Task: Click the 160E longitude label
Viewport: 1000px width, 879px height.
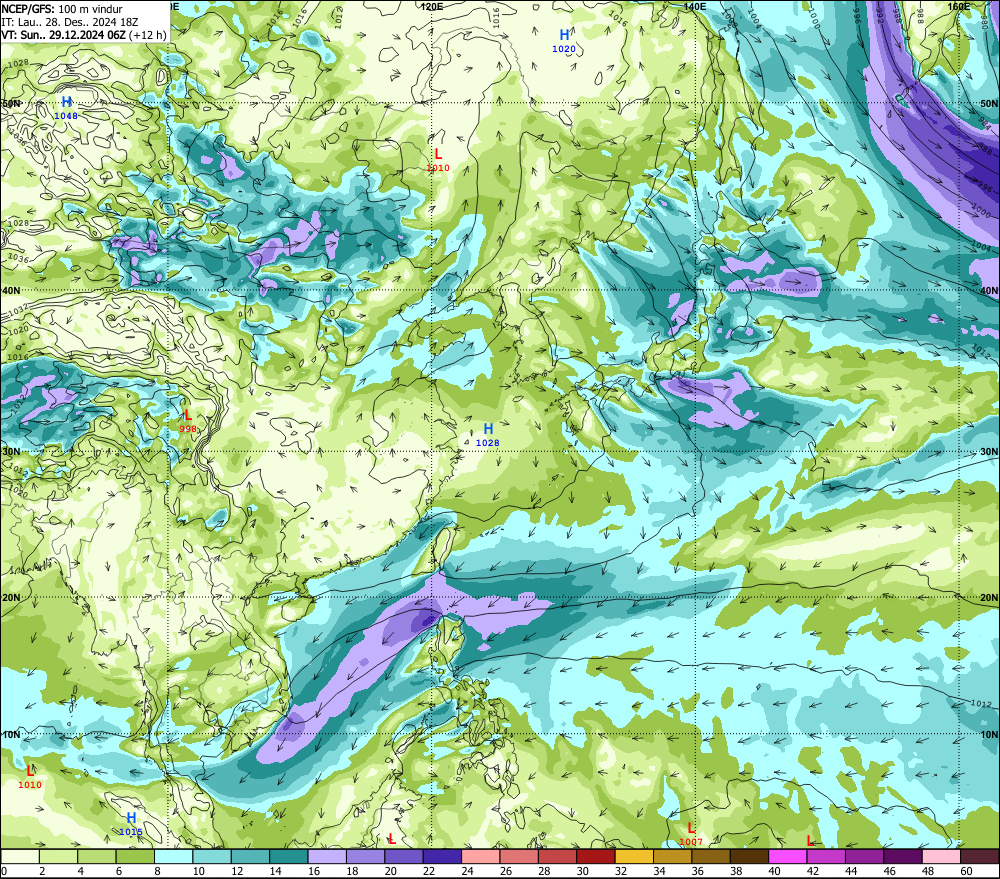Action: [959, 6]
